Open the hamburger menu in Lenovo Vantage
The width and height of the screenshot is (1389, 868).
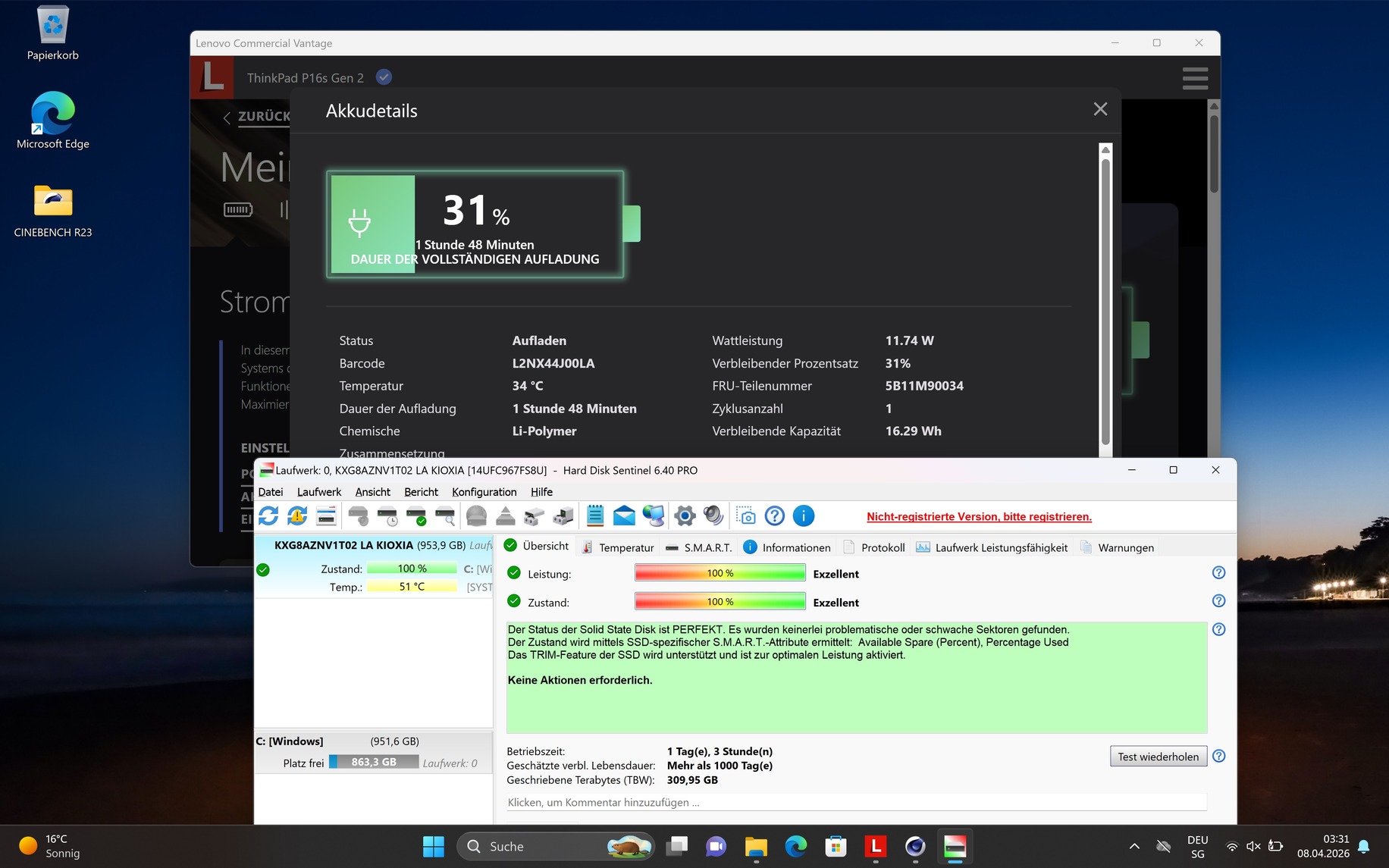coord(1195,78)
